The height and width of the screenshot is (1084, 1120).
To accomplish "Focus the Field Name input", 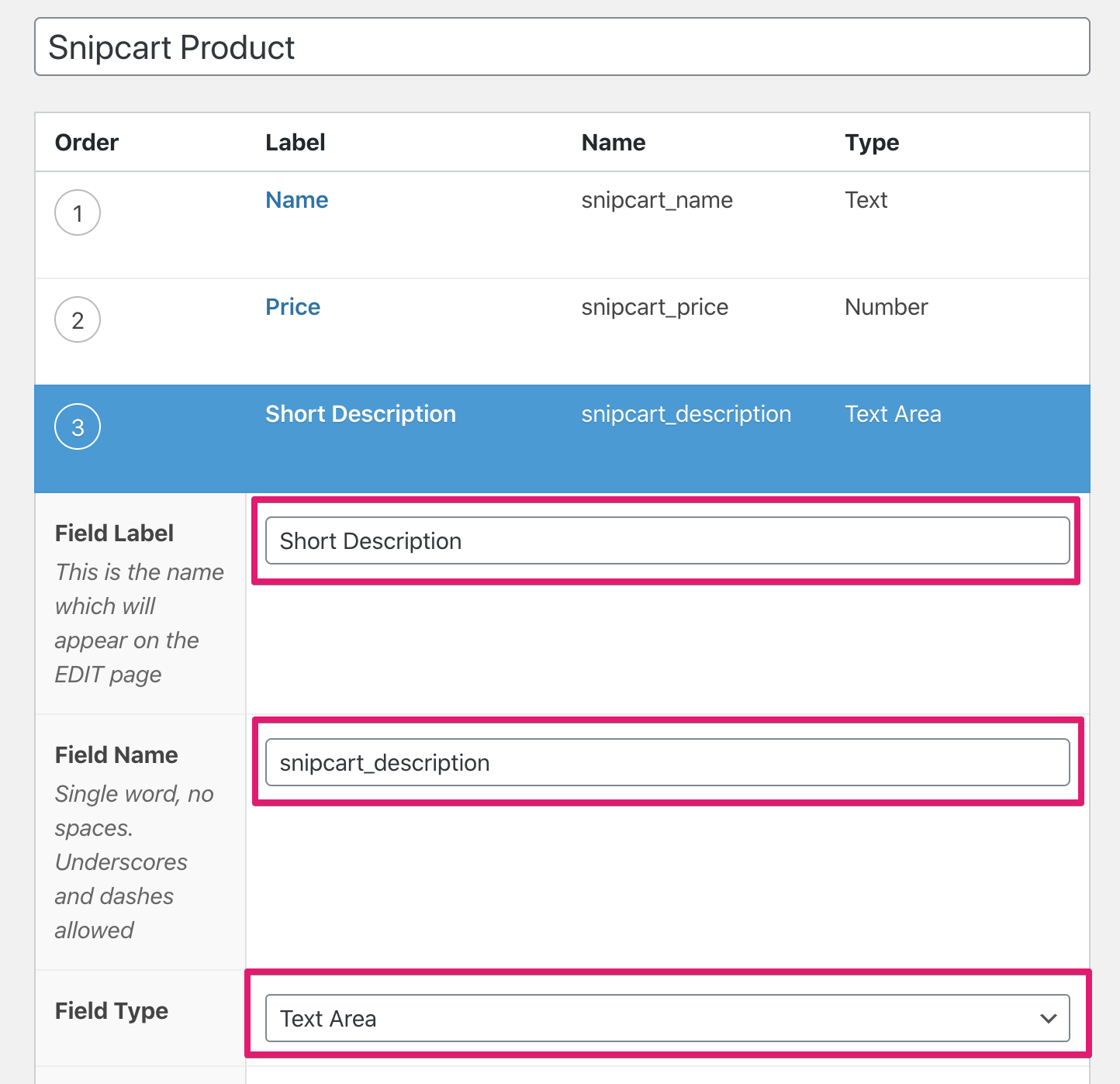I will pyautogui.click(x=668, y=762).
